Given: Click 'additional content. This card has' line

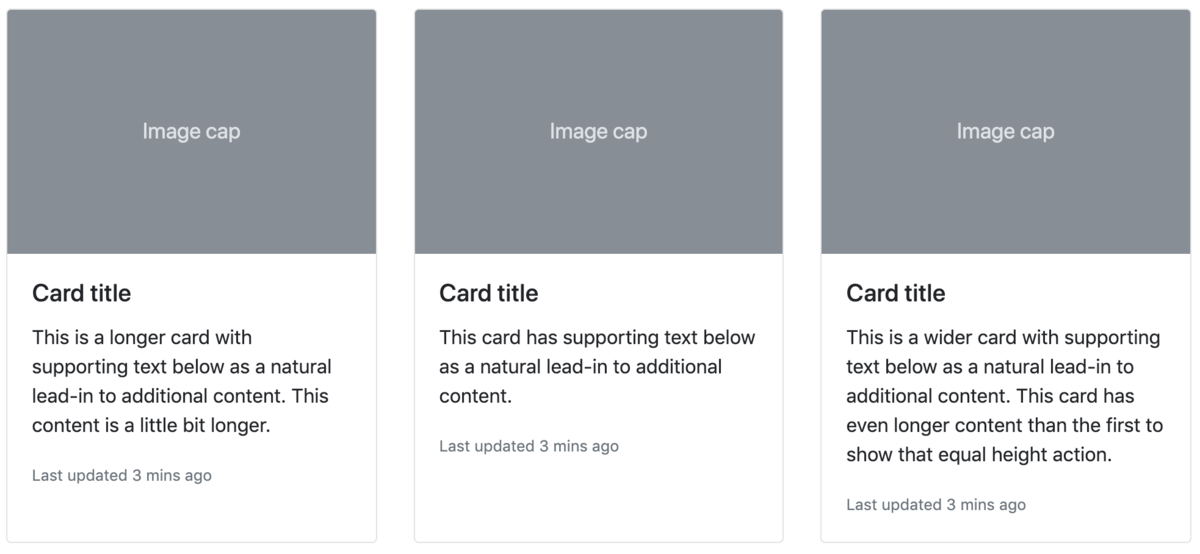Looking at the screenshot, I should pyautogui.click(x=990, y=396).
